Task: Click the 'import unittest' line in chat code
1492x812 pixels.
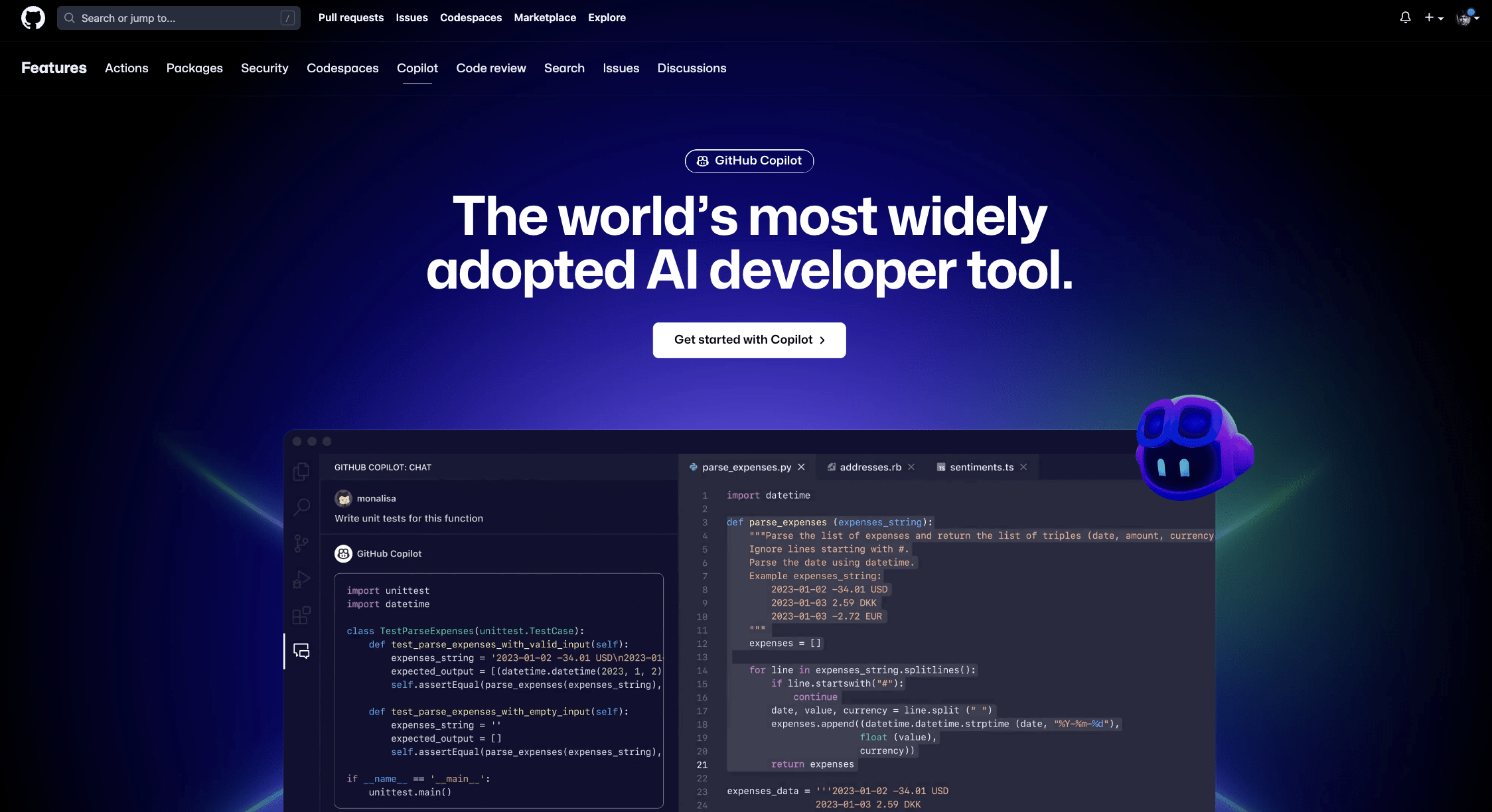Action: click(x=388, y=591)
